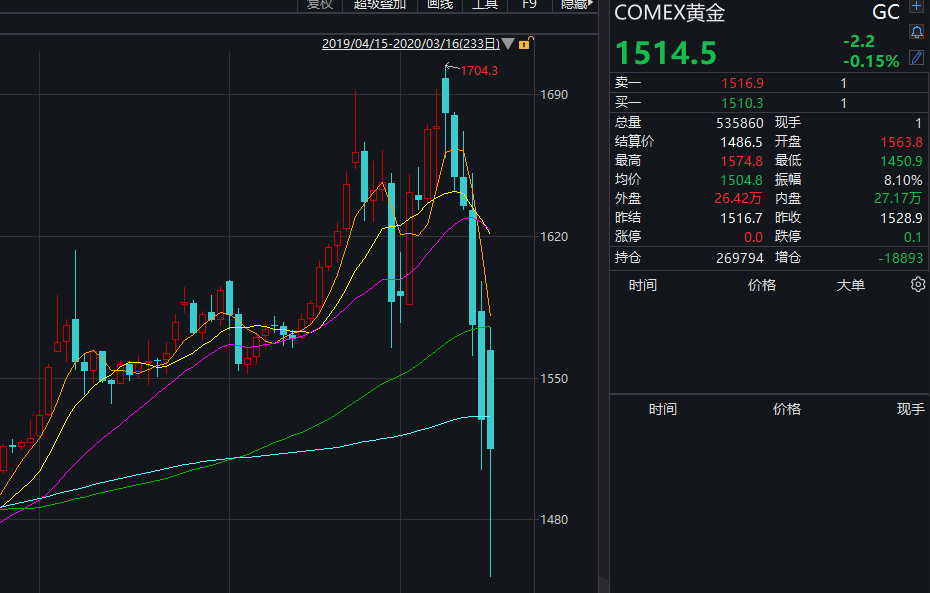Click the 2019/04/15-2020/03/16 date range link

[411, 44]
